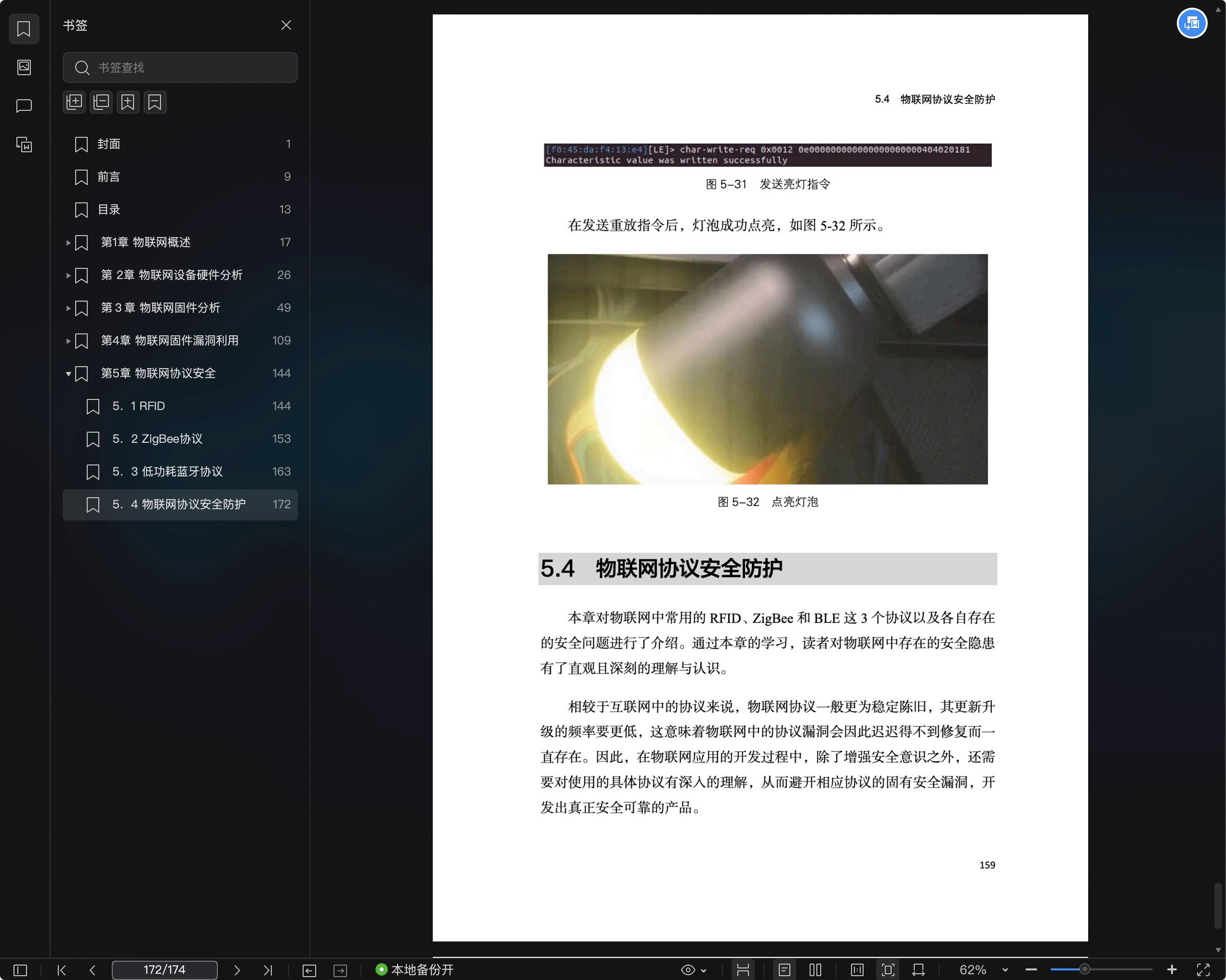Image resolution: width=1226 pixels, height=980 pixels.
Task: Click the 图 5-32 lit lamp photo
Action: point(768,369)
